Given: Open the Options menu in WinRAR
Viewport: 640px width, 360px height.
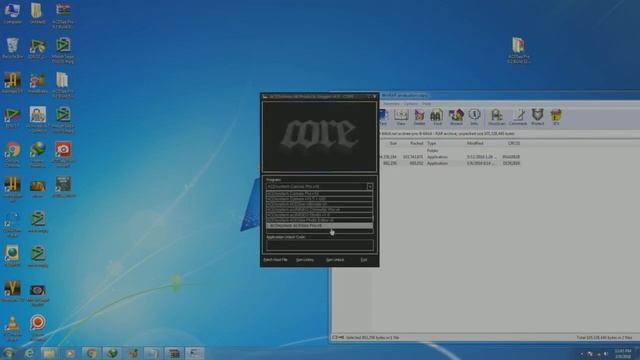Looking at the screenshot, I should (411, 104).
